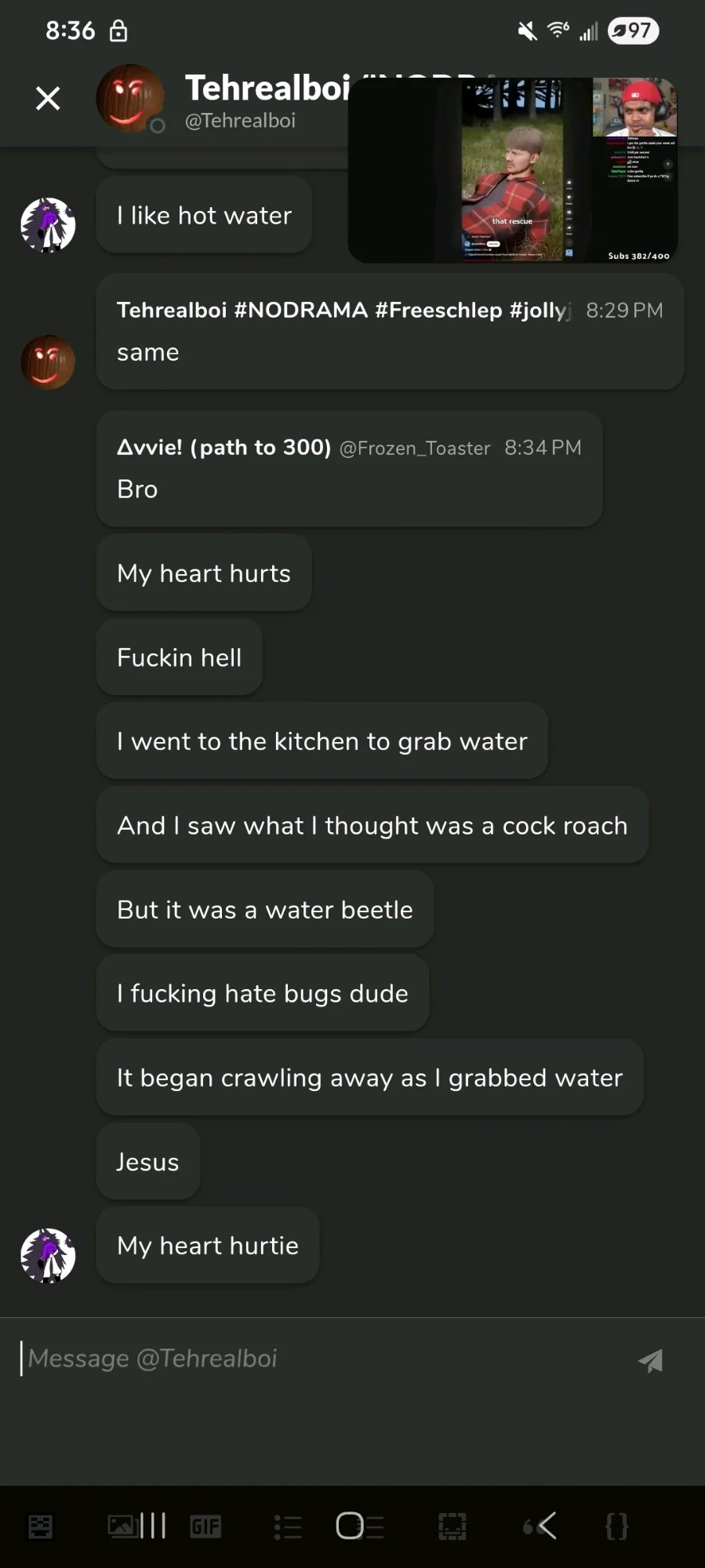This screenshot has width=705, height=1568.
Task: Open Android recent apps button
Action: point(153,1526)
